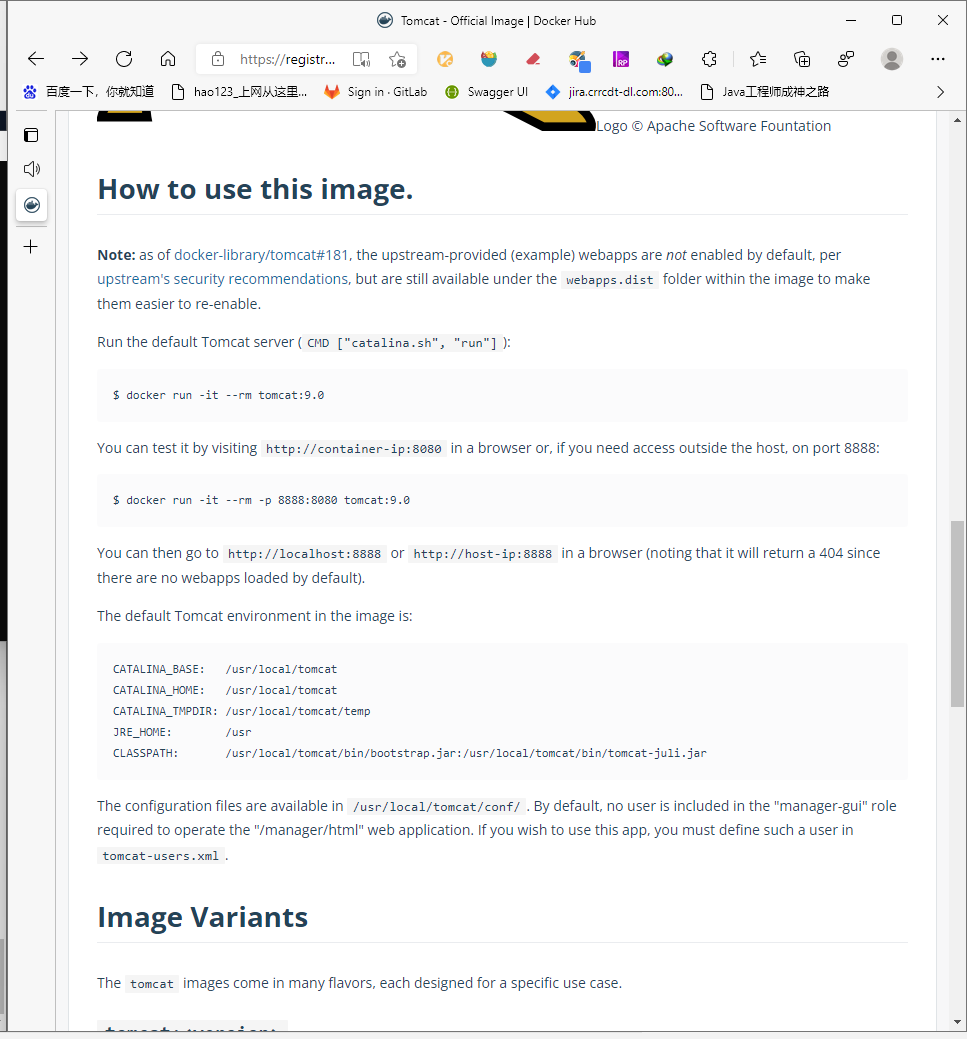The image size is (967, 1039).
Task: Open the Favorites star list
Action: [x=758, y=60]
